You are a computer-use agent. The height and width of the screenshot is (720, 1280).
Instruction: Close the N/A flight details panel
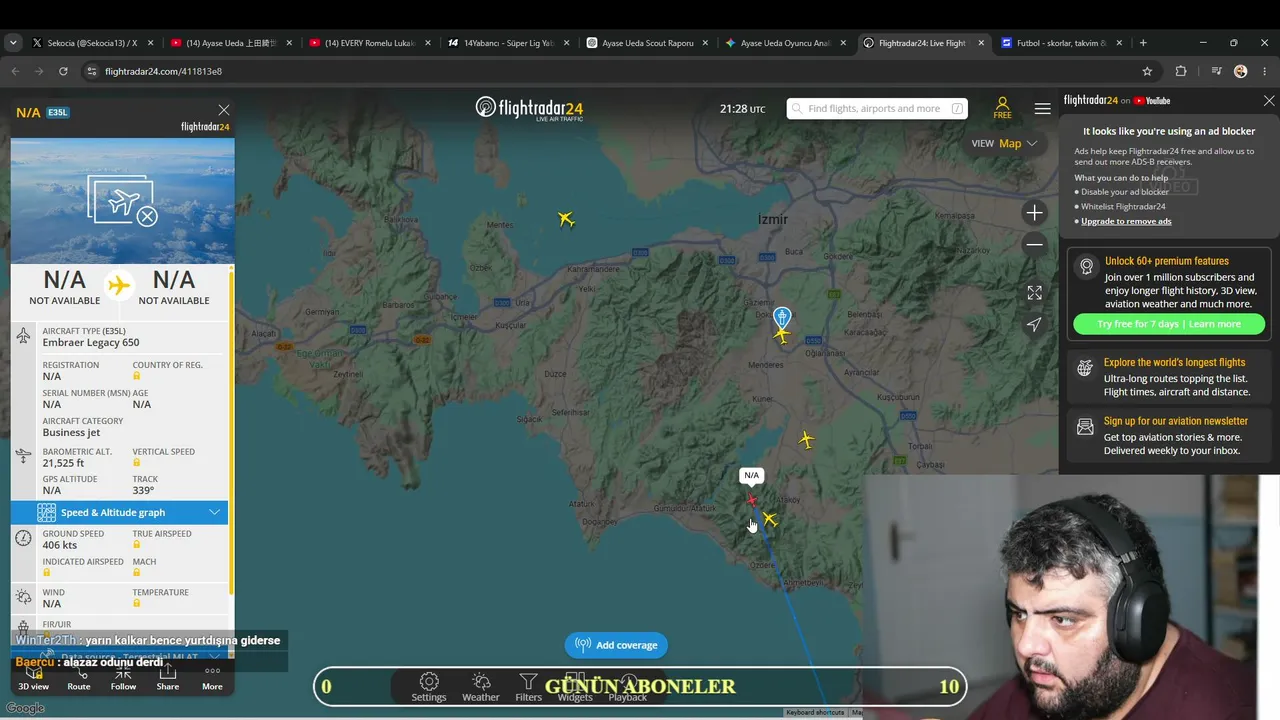pyautogui.click(x=224, y=110)
